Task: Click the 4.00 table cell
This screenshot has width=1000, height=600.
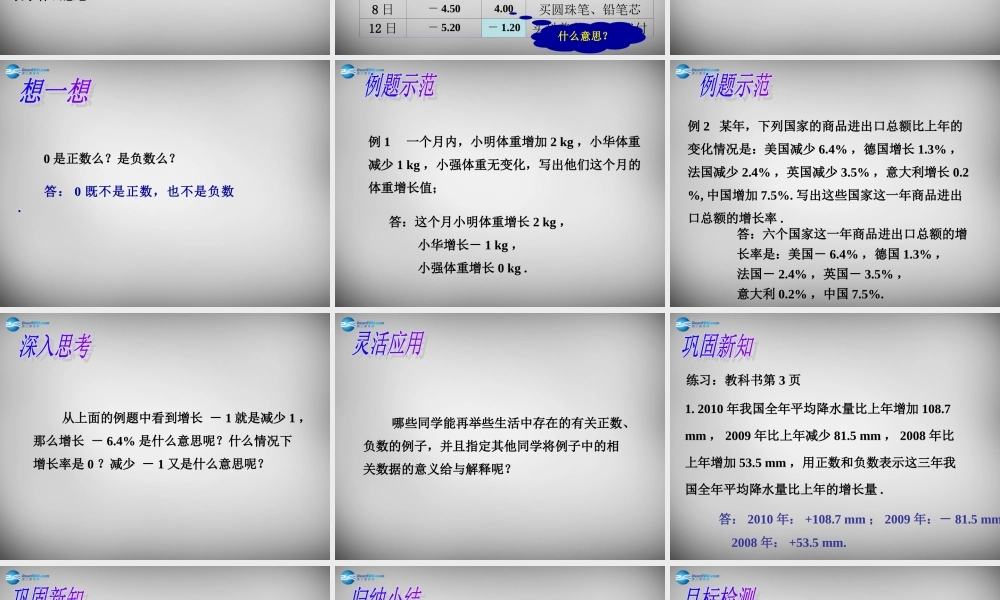Action: [504, 9]
